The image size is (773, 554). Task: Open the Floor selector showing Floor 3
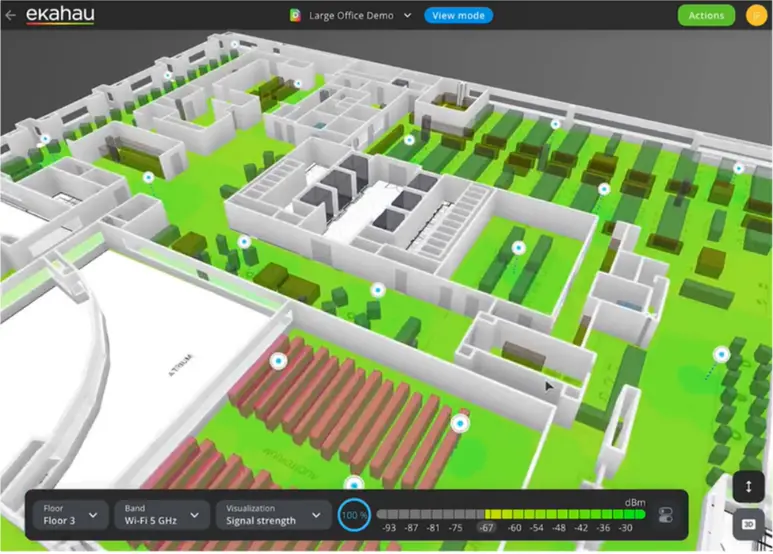coord(70,515)
